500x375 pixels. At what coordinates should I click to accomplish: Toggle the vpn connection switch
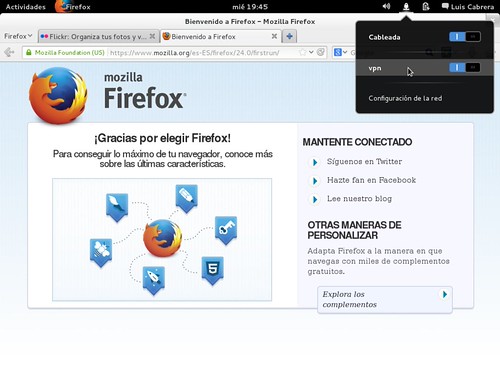click(x=465, y=68)
